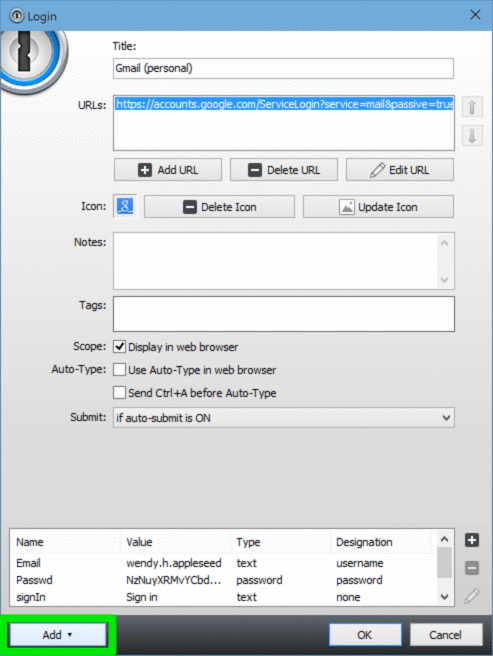Enable Use Auto-Type in web browser
This screenshot has height=656, width=493.
[120, 369]
